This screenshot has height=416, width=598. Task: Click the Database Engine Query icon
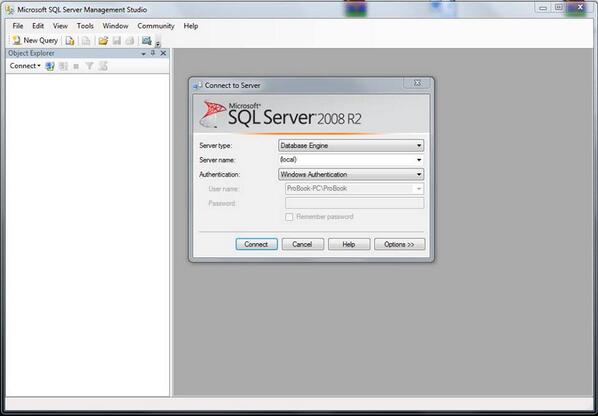(70, 40)
